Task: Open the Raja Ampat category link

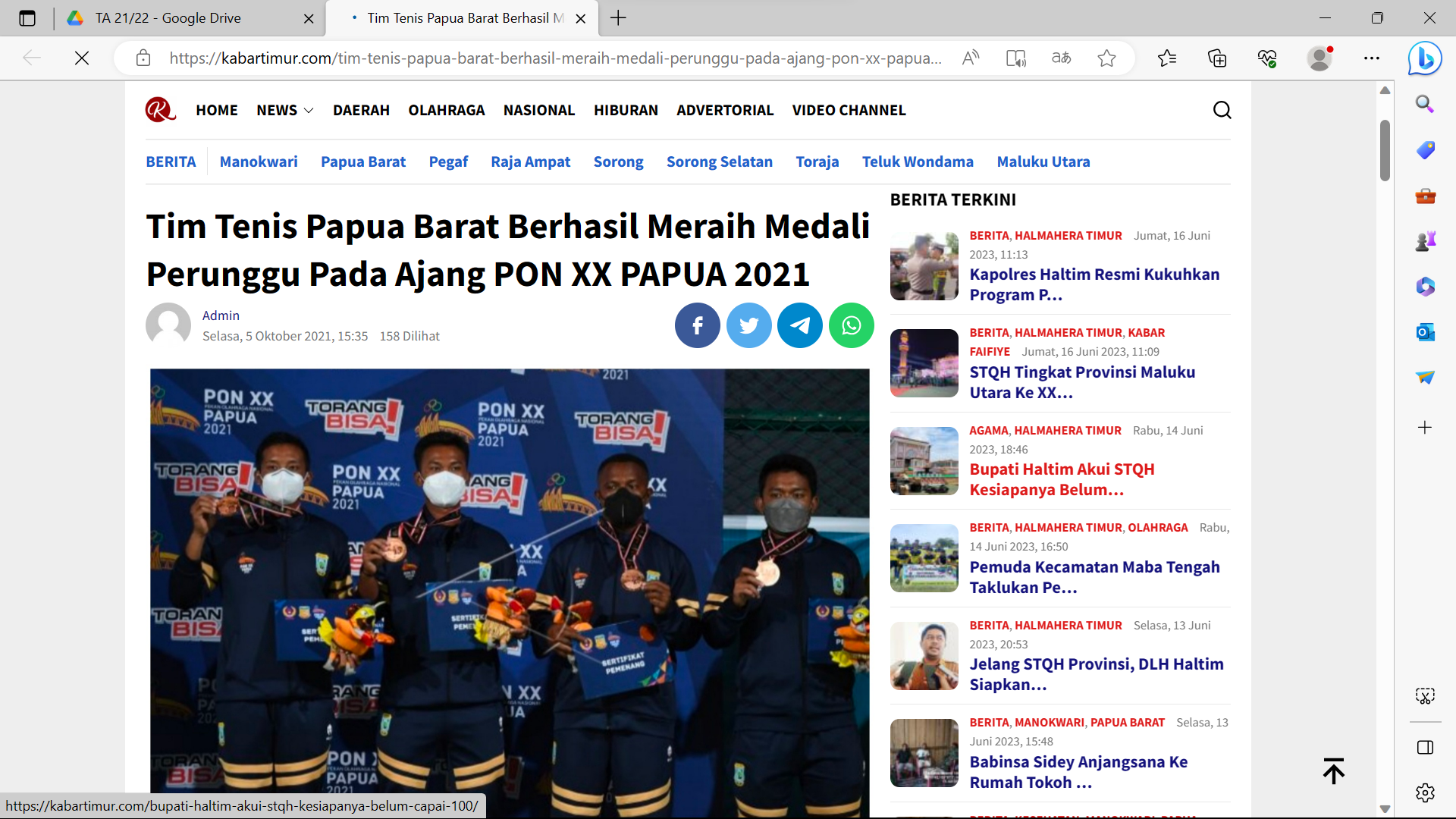Action: 531,162
